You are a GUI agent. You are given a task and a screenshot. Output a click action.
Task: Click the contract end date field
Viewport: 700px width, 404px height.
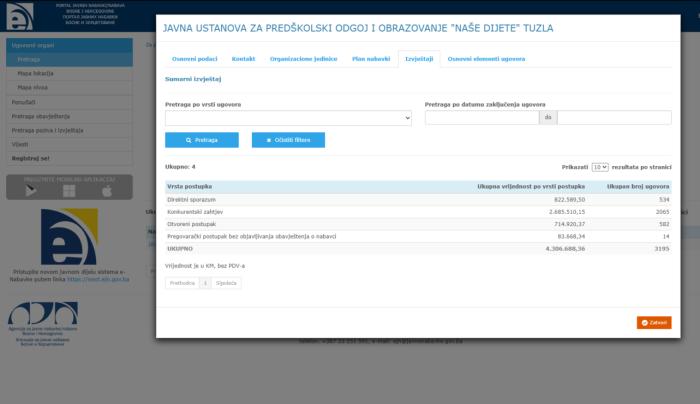point(614,117)
